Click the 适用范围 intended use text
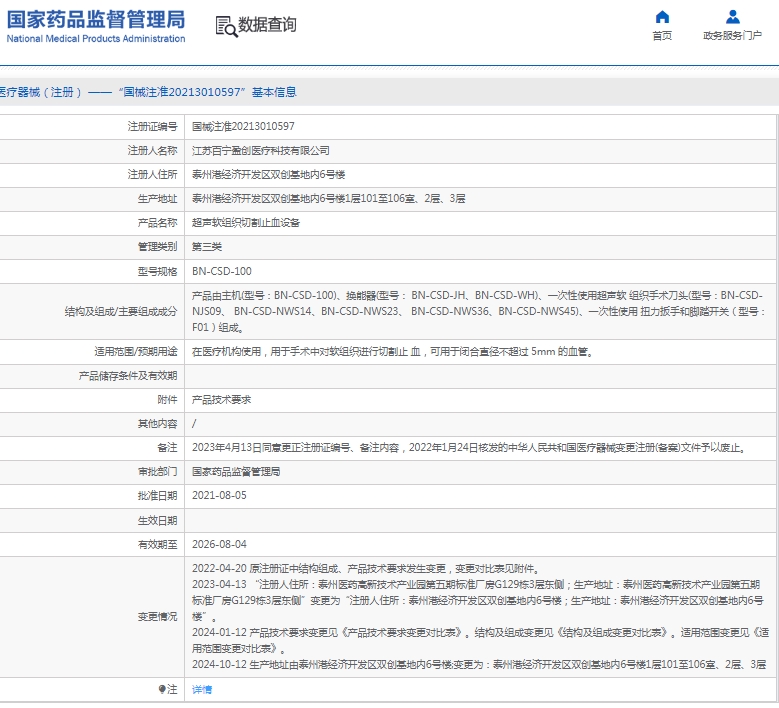This screenshot has height=708, width=779. tap(393, 352)
